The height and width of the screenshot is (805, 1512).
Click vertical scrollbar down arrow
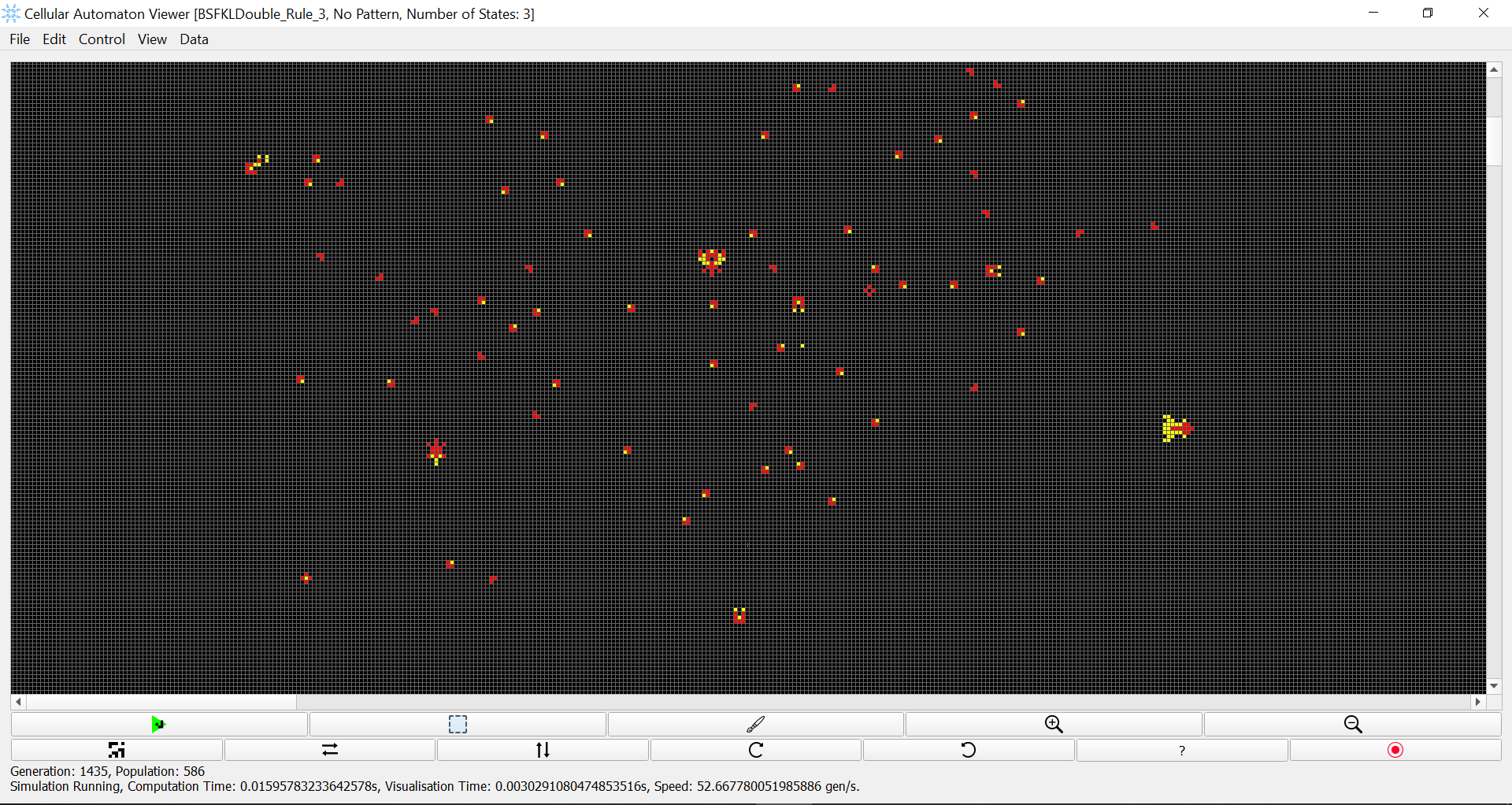(1494, 686)
